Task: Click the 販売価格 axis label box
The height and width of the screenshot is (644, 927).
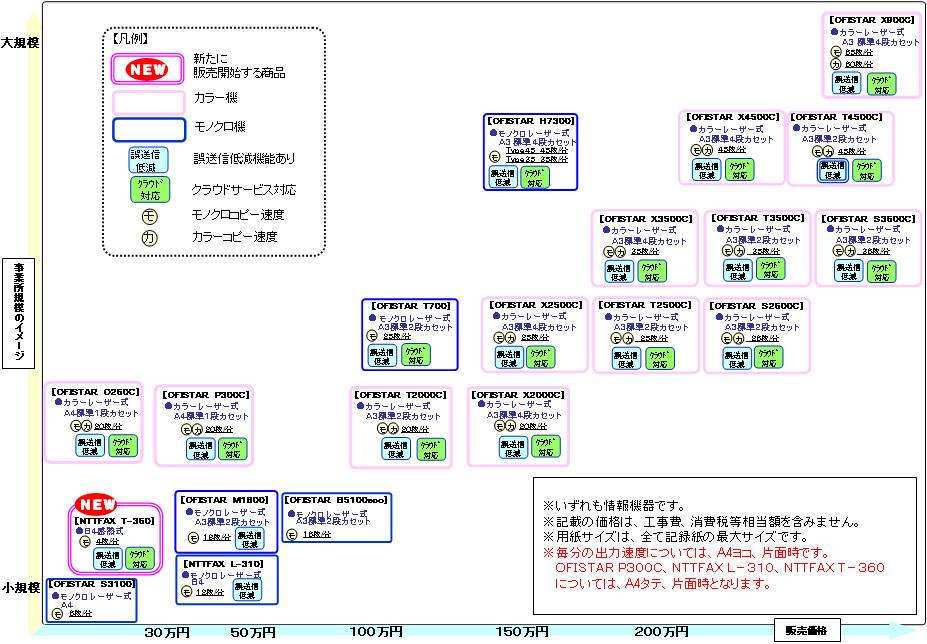Action: pos(807,630)
